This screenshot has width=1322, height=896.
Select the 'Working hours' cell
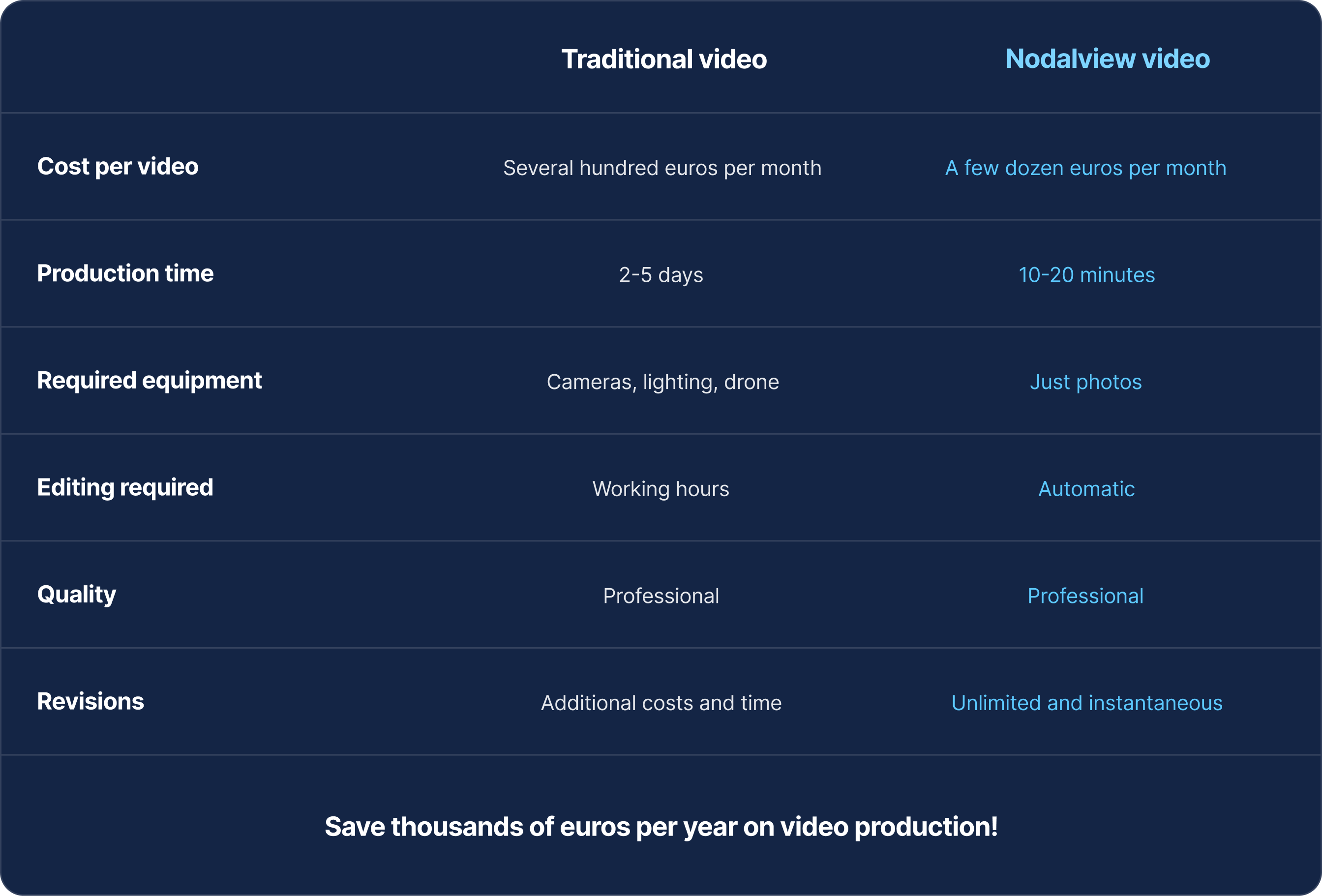[661, 489]
